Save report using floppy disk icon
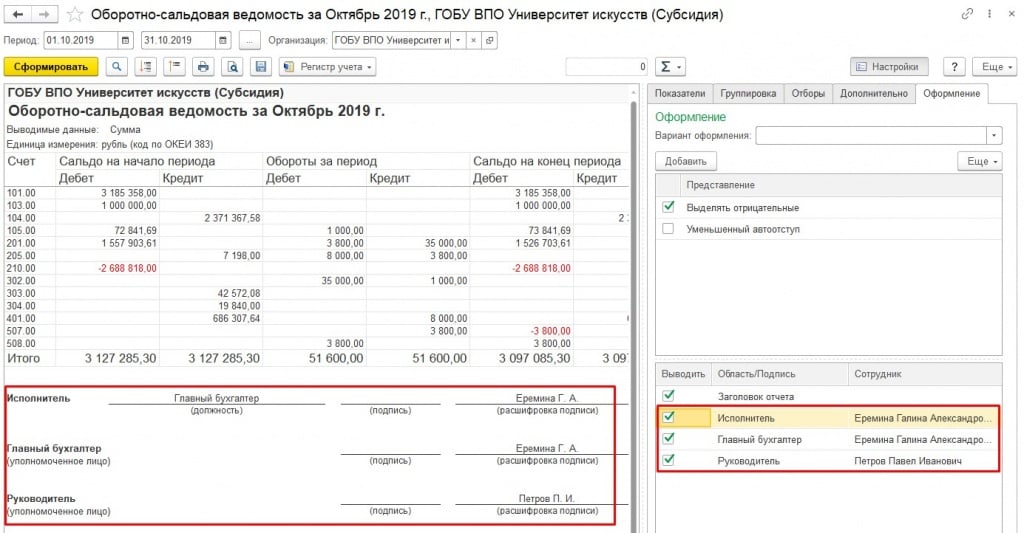Image resolution: width=1024 pixels, height=533 pixels. [261, 67]
